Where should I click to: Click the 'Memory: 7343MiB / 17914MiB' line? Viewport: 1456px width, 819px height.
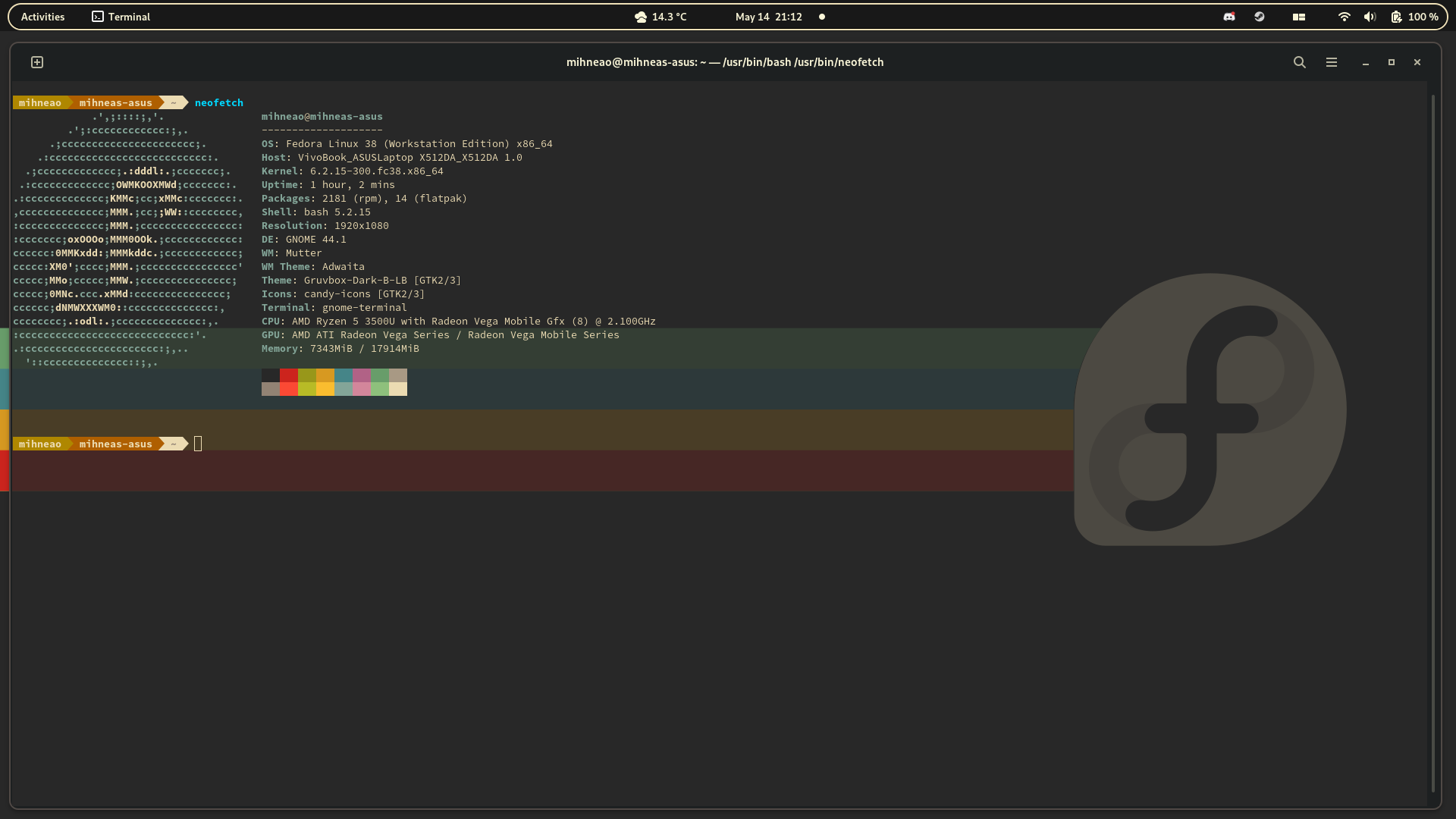(x=340, y=348)
